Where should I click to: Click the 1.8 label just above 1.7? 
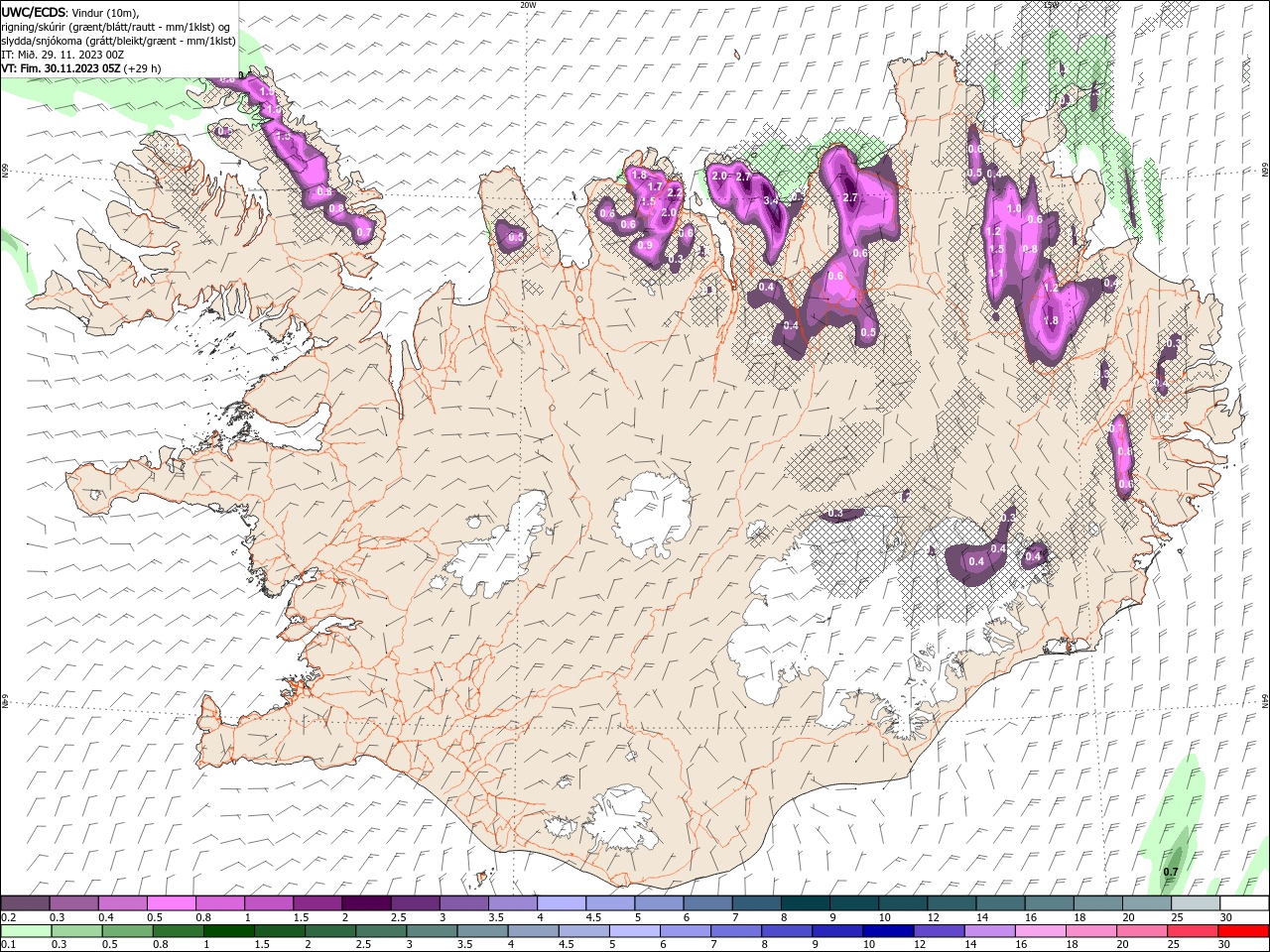coord(639,175)
